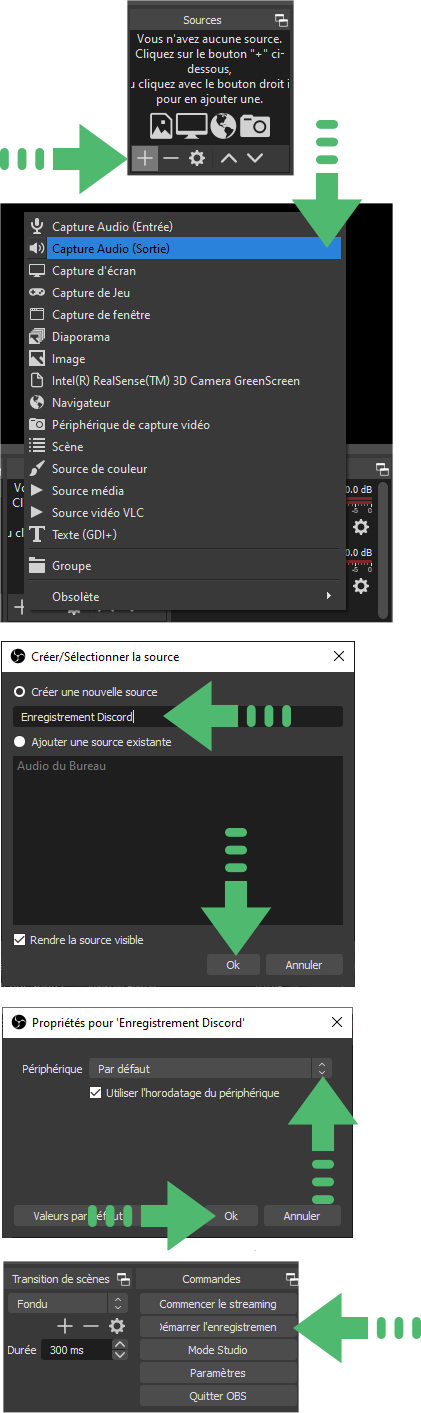Toggle Rendre la source visible checkbox
The height and width of the screenshot is (1413, 421).
(x=19, y=940)
